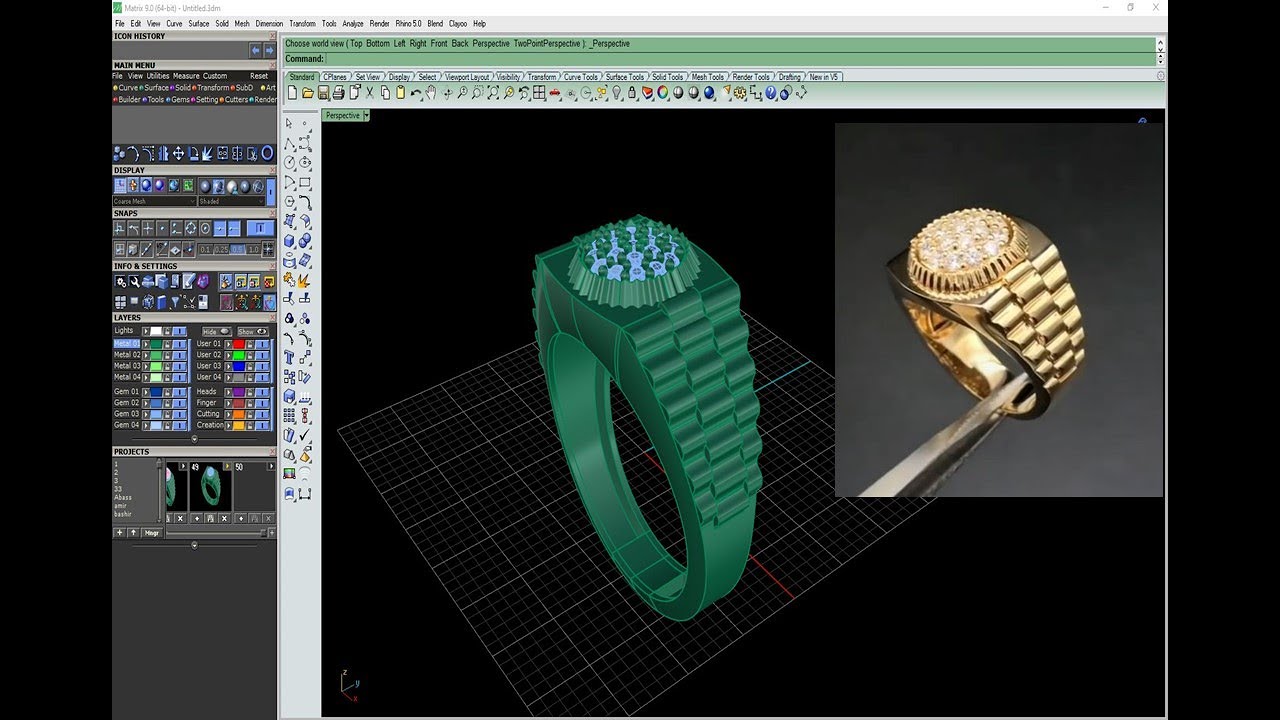
Task: Click the New file icon in Standard toolbar
Action: [x=293, y=92]
